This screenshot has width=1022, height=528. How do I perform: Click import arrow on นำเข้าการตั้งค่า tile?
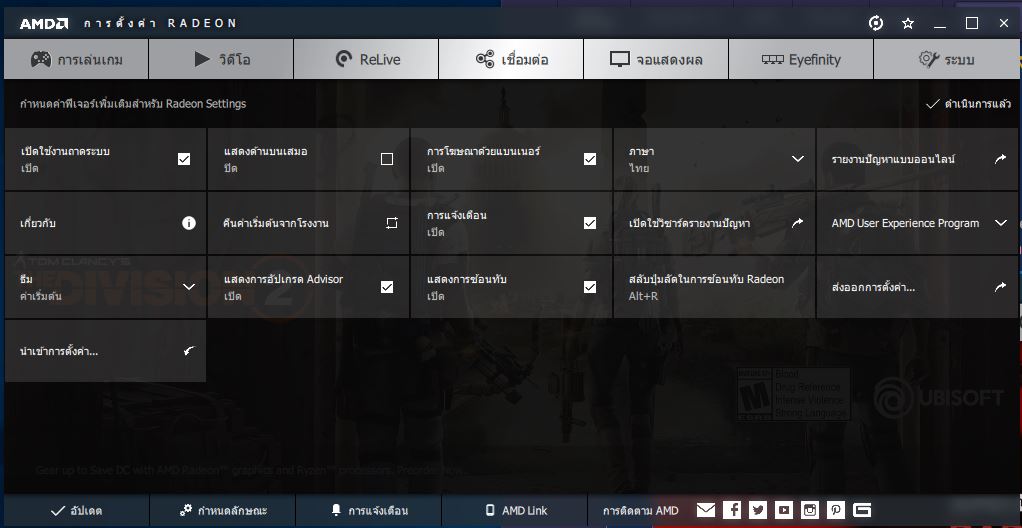click(x=189, y=351)
